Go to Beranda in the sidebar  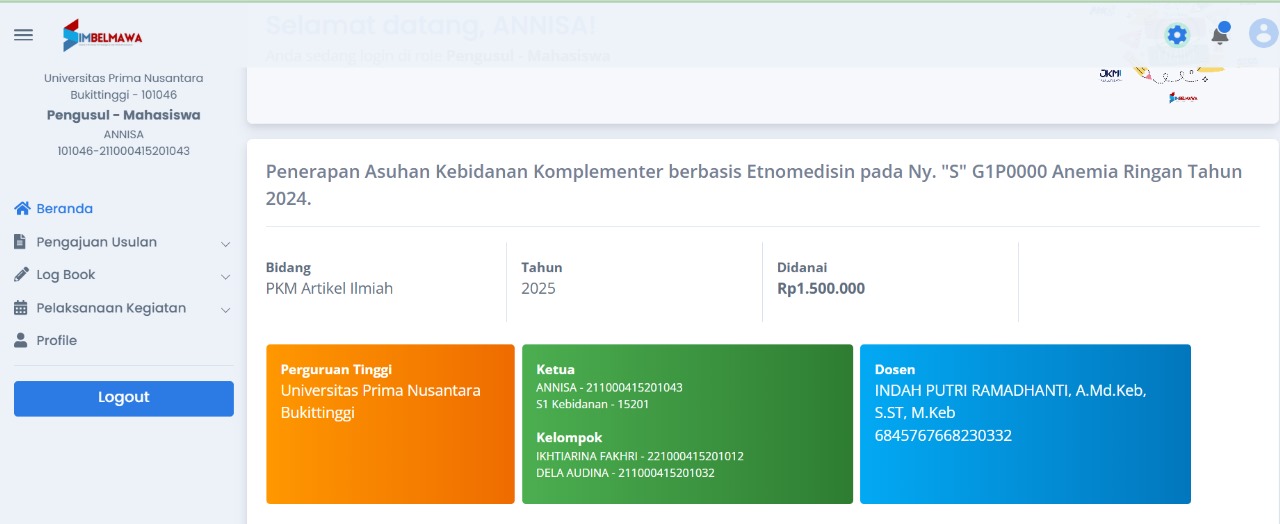[x=65, y=209]
